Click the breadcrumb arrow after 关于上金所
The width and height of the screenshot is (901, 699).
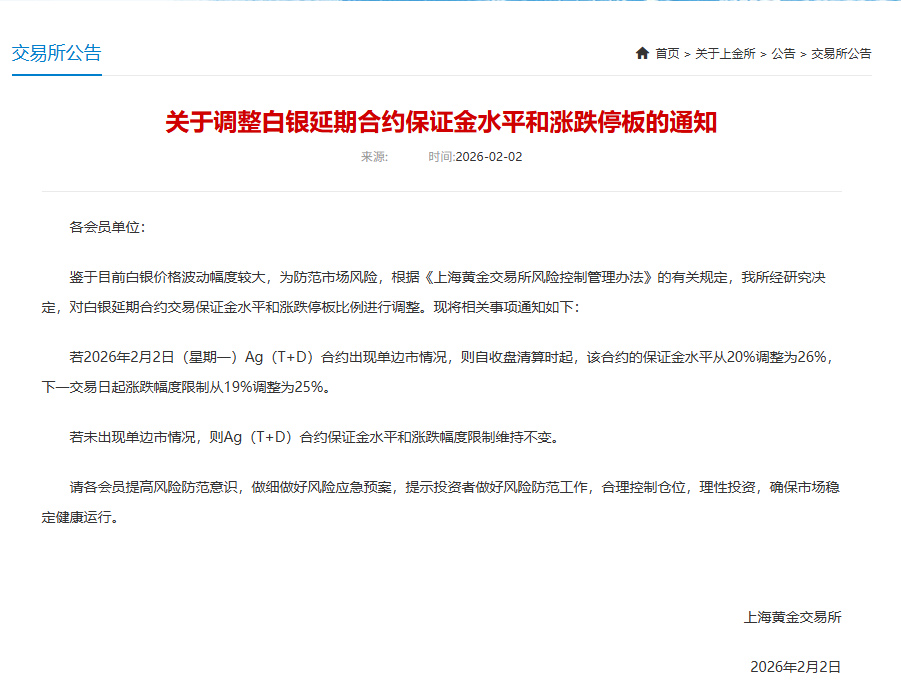(764, 54)
